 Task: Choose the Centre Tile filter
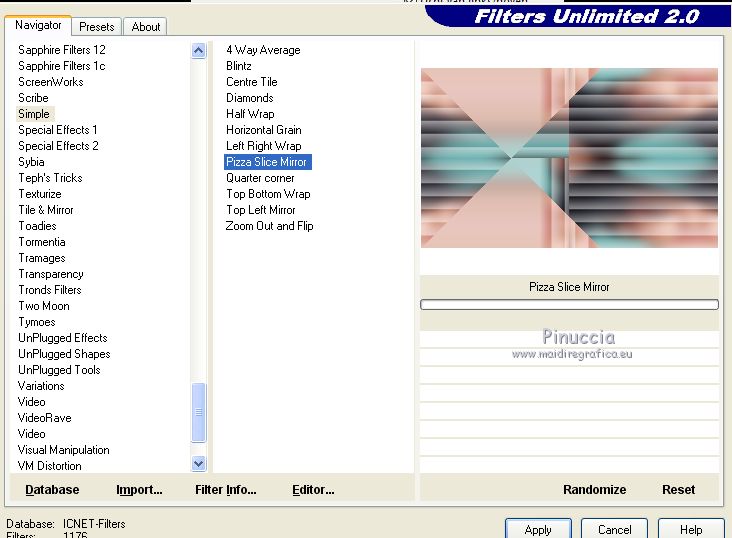pyautogui.click(x=252, y=82)
